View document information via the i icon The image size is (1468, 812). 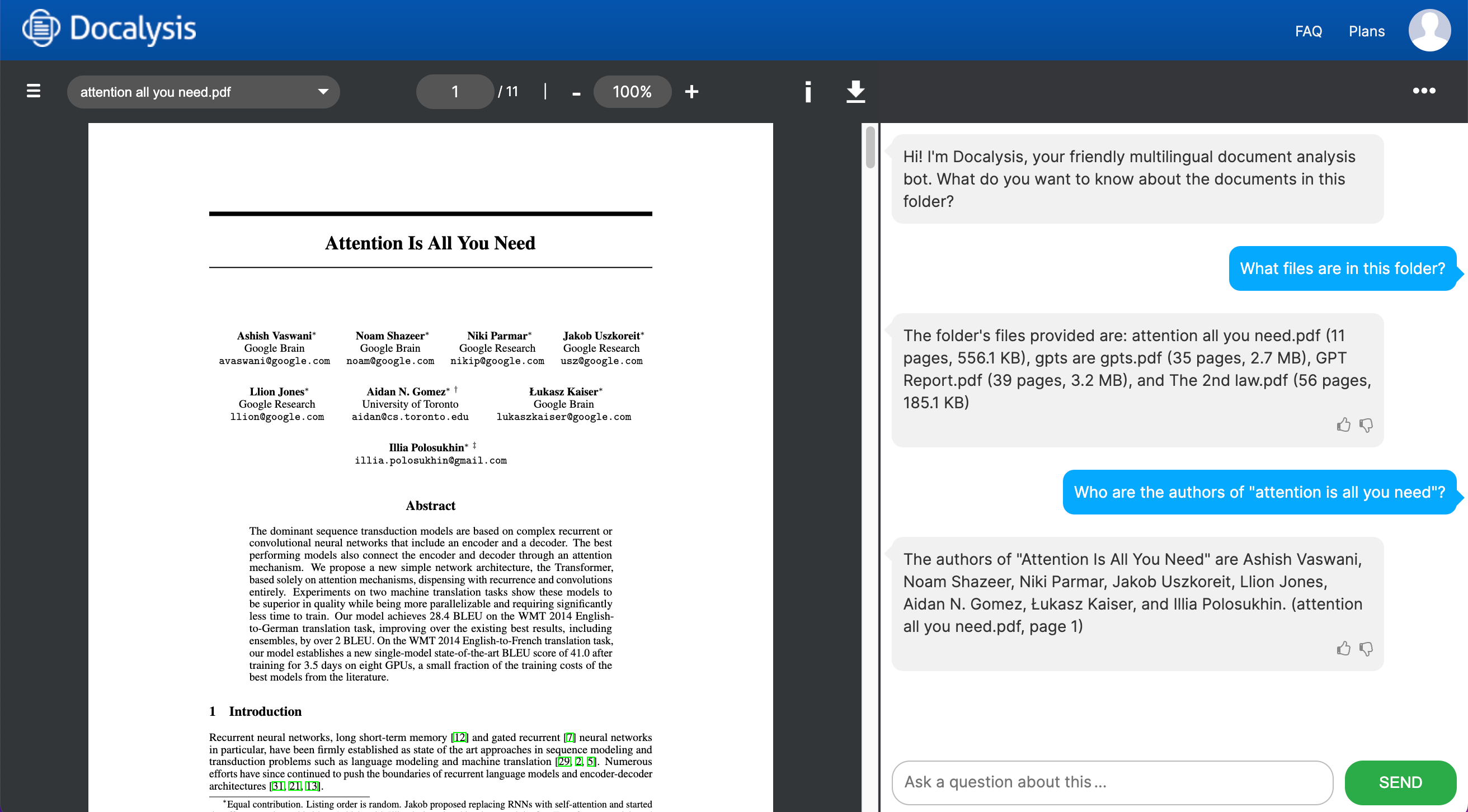tap(807, 91)
